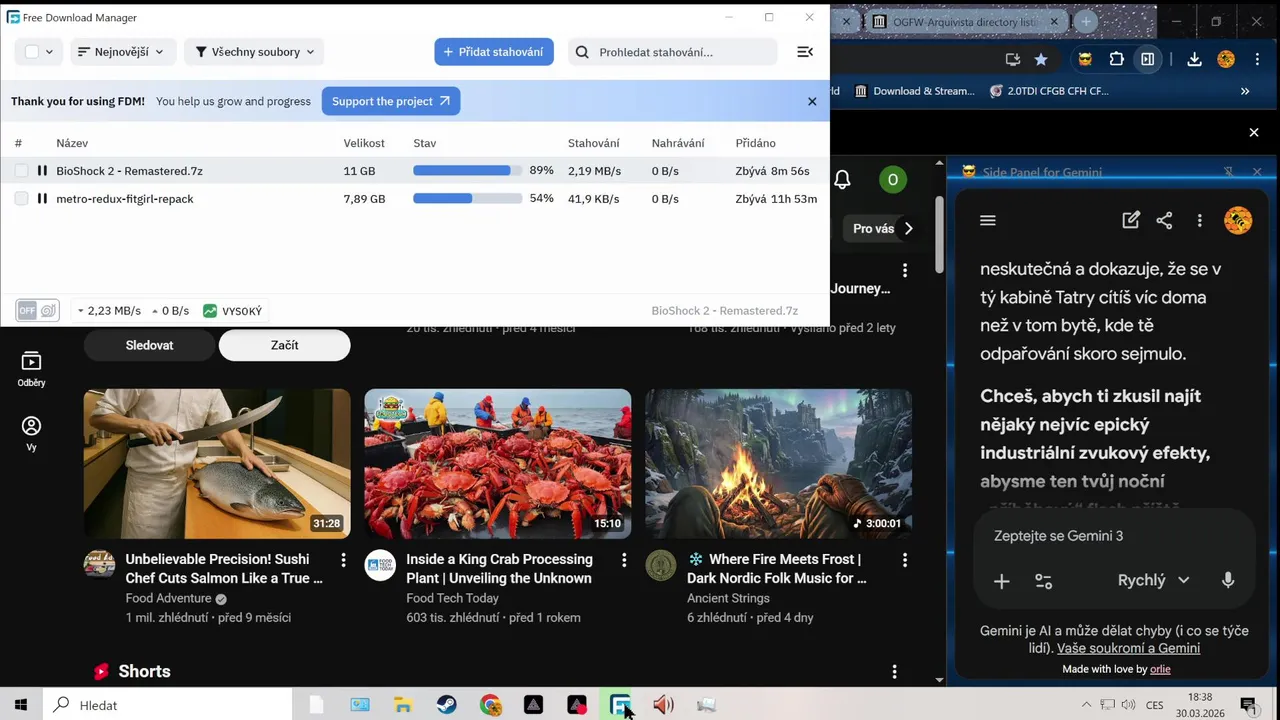
Task: Start new chat in Gemini panel
Action: point(1131,221)
